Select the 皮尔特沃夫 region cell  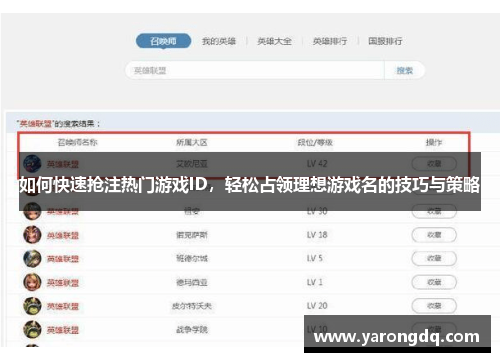tap(192, 306)
